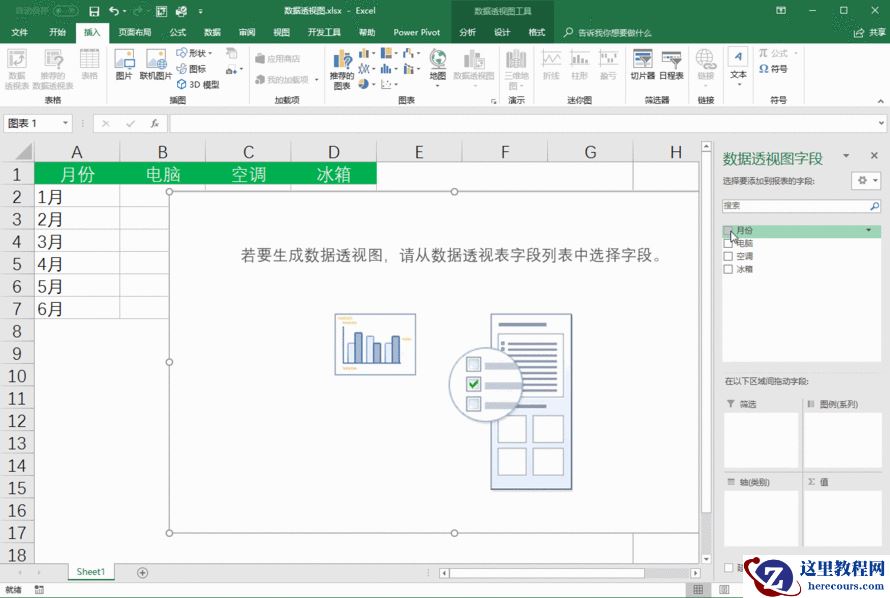Image resolution: width=890 pixels, height=598 pixels.
Task: Check the 月份 field checkbox
Action: pos(728,230)
